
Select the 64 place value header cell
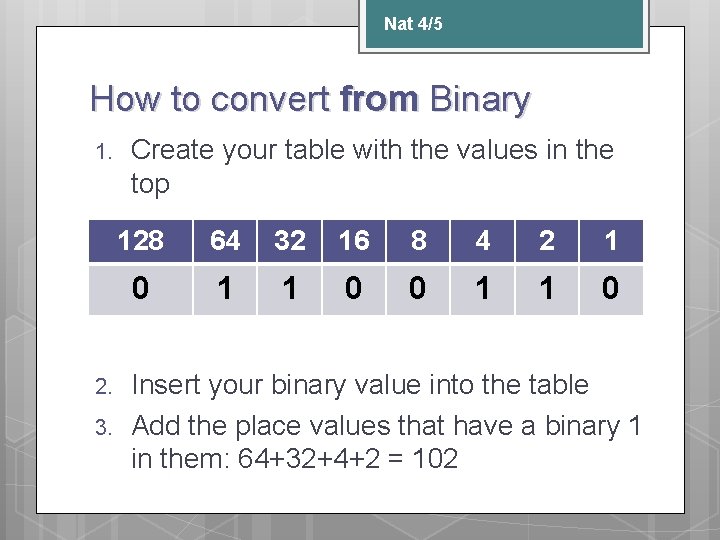click(x=225, y=241)
